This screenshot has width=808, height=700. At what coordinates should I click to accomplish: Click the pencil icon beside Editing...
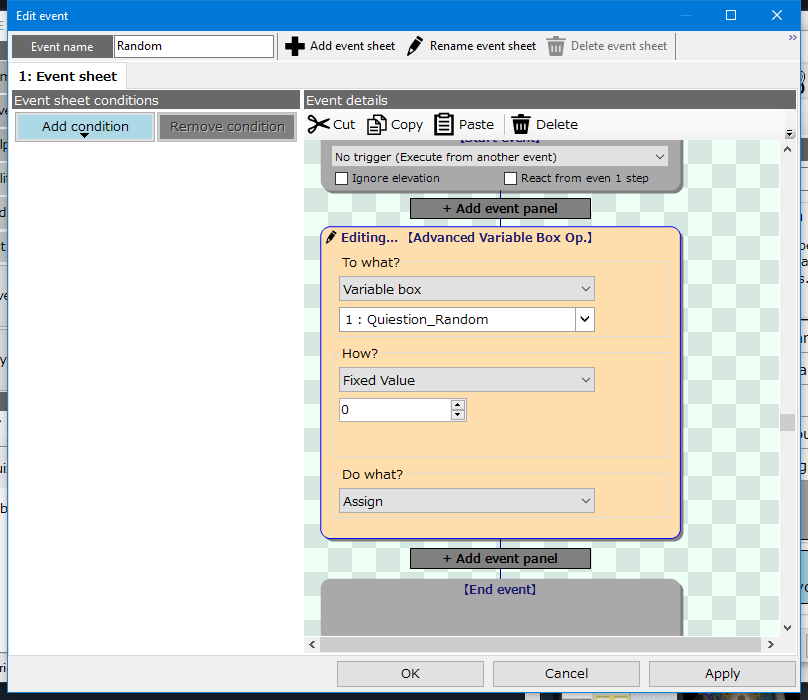(331, 238)
